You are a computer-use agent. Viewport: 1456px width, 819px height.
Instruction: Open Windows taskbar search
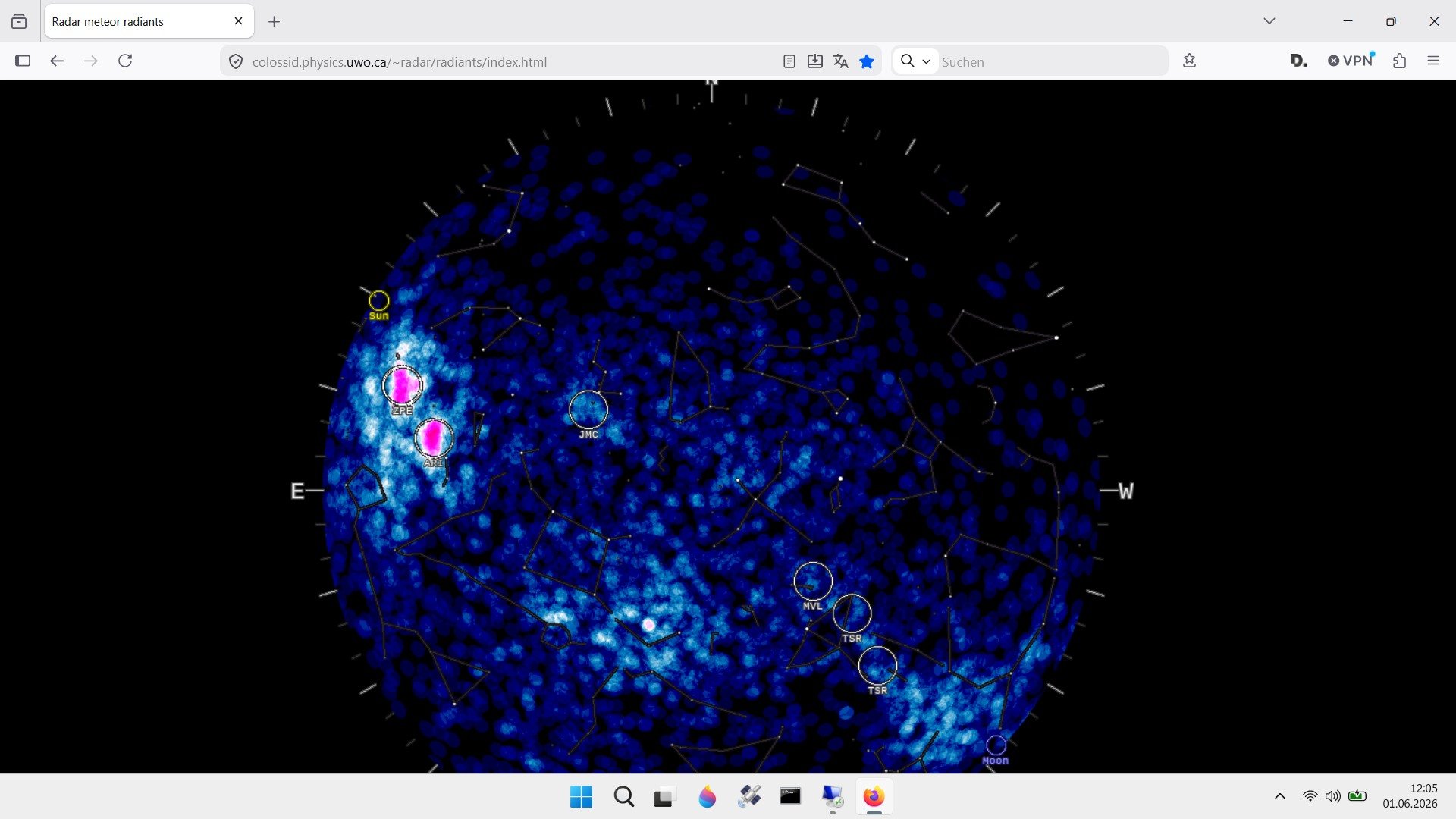tap(623, 797)
